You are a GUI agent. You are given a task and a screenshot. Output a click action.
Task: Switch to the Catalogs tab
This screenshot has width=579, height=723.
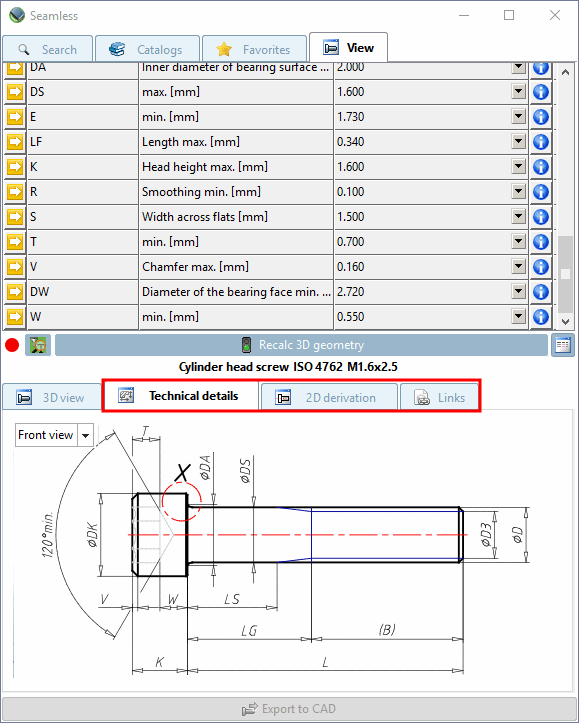(147, 49)
